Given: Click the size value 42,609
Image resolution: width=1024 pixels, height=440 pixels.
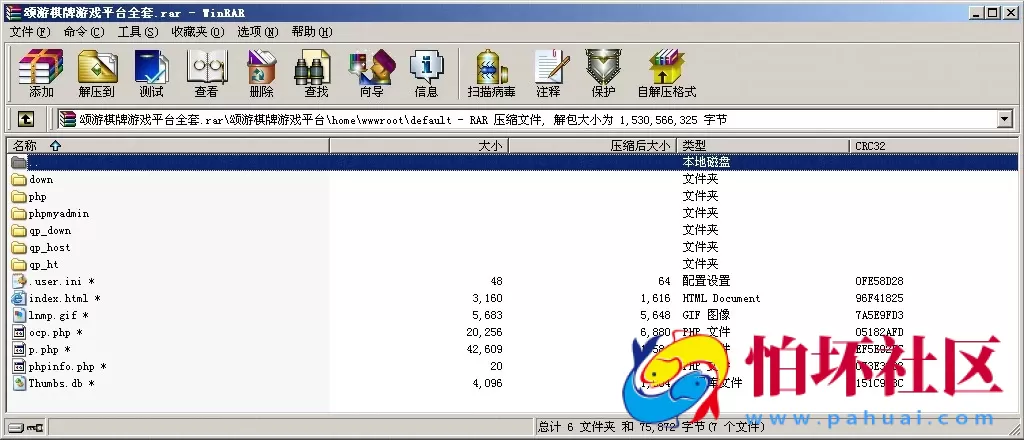Looking at the screenshot, I should (485, 349).
